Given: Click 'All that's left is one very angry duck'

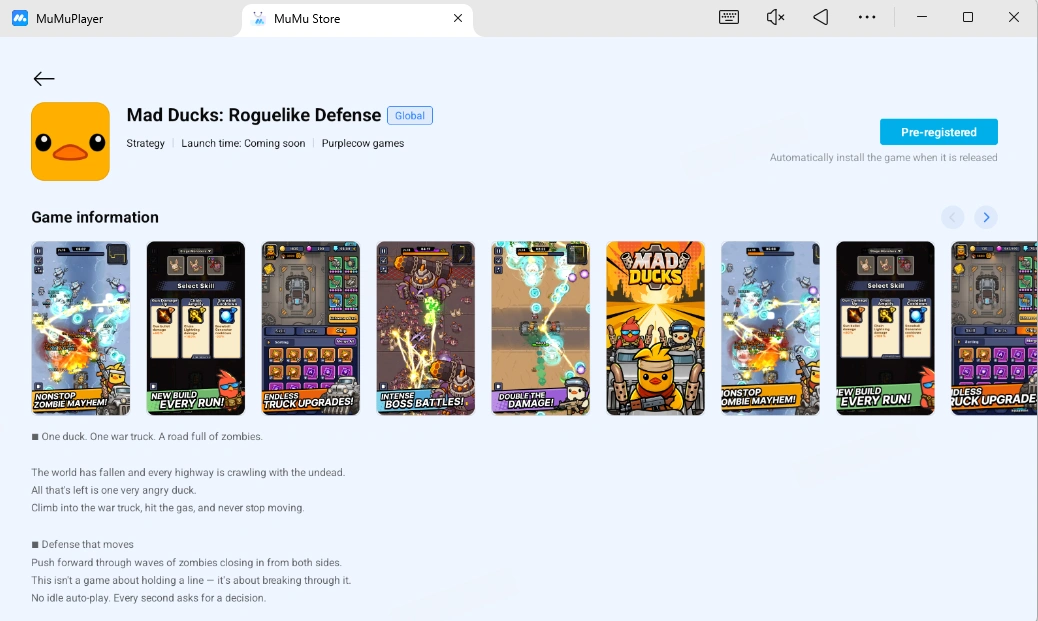Looking at the screenshot, I should pyautogui.click(x=114, y=490).
